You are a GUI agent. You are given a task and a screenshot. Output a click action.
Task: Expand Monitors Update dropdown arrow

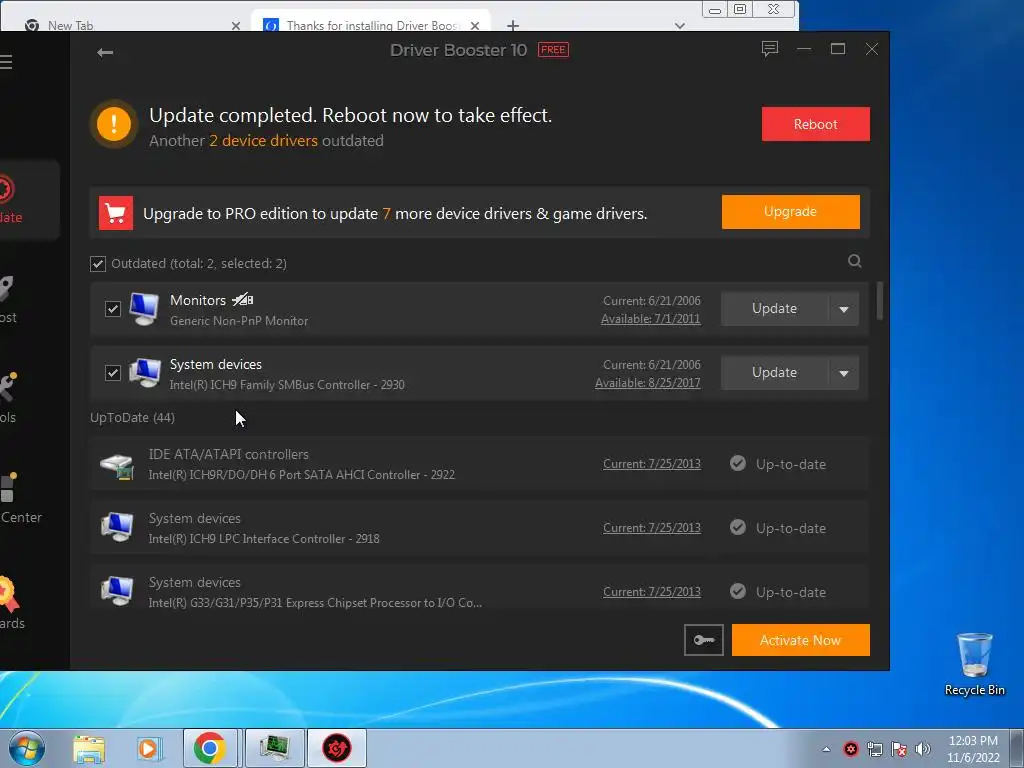coord(844,309)
